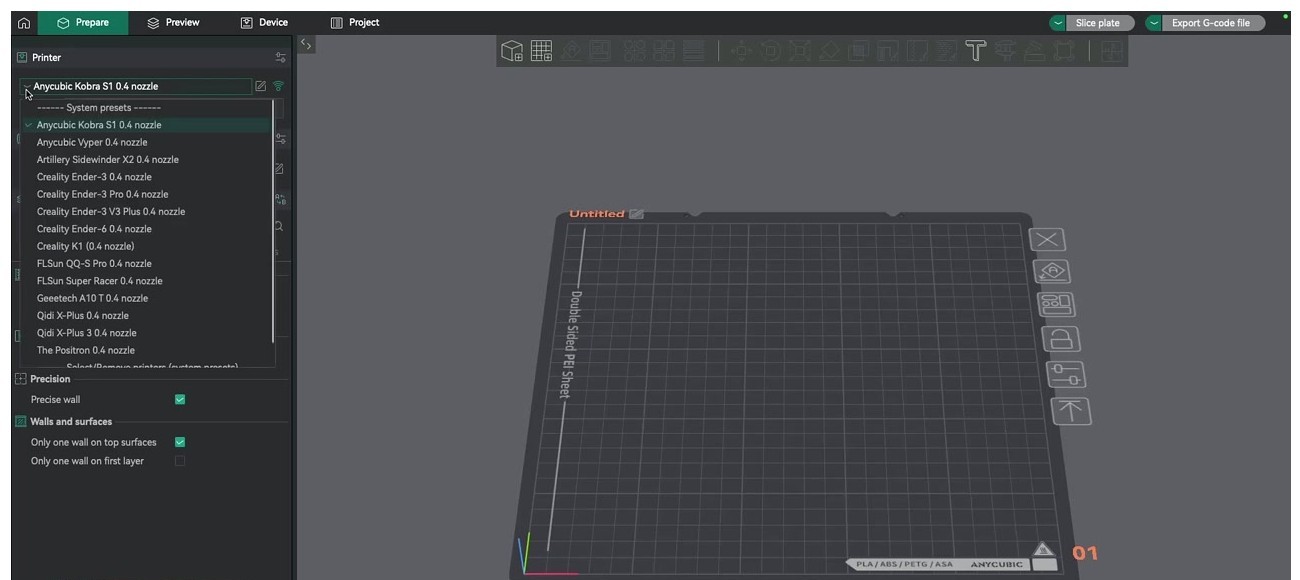The image size is (1300, 580).
Task: Select the Move tool icon
Action: (741, 51)
